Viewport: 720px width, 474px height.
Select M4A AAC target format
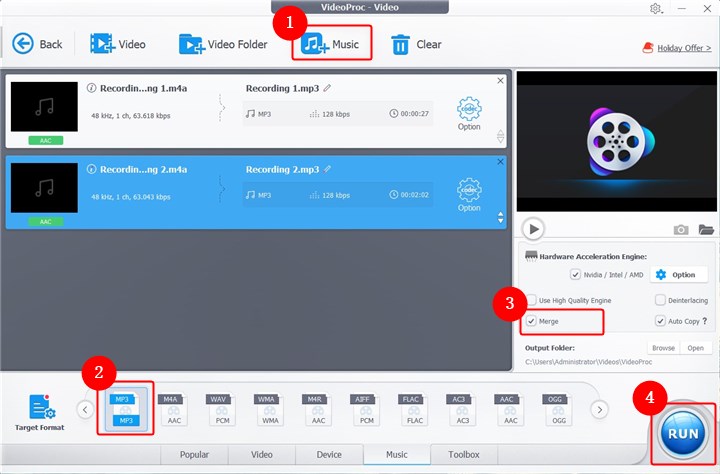[173, 409]
